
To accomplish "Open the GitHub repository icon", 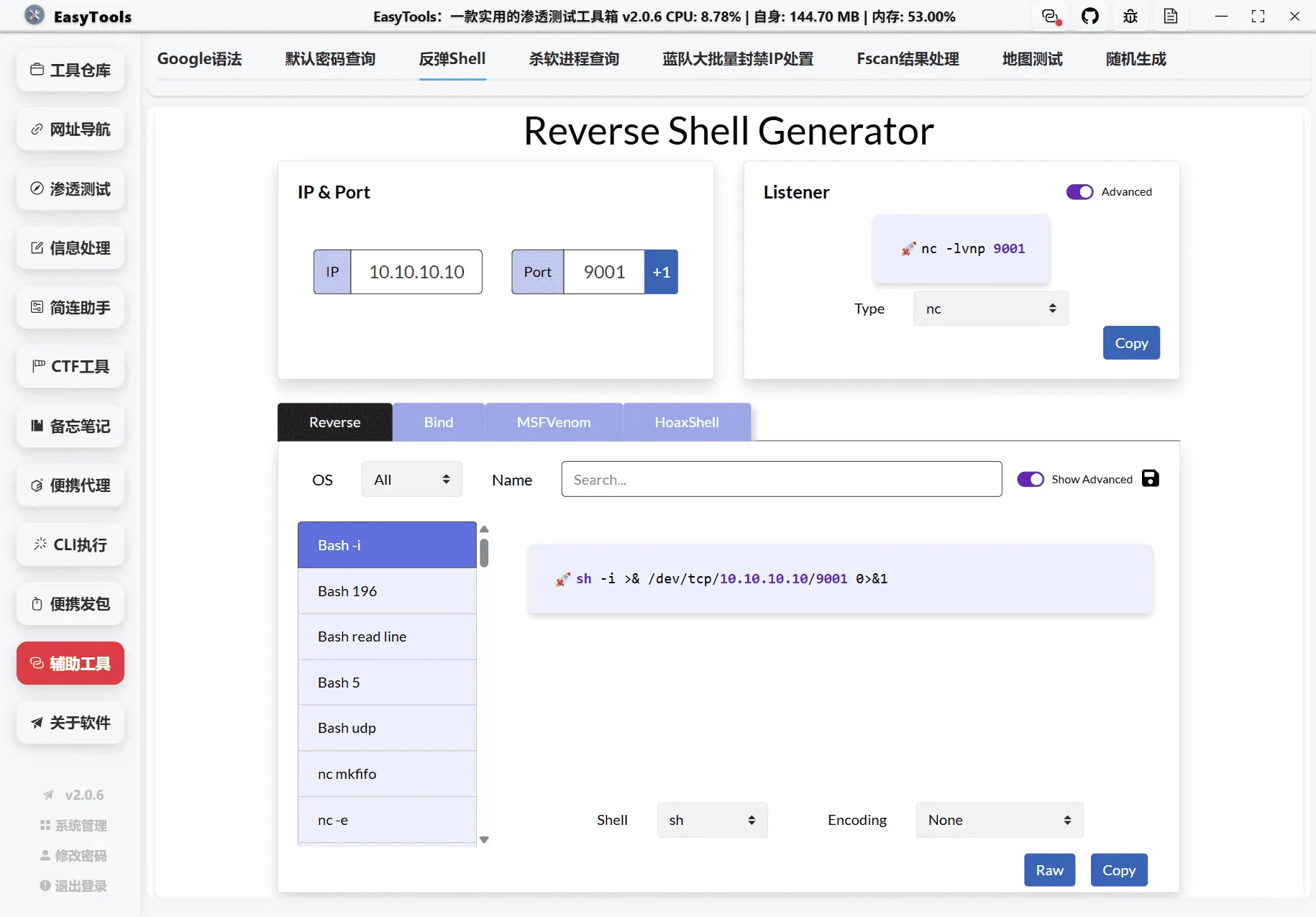I will (1090, 16).
